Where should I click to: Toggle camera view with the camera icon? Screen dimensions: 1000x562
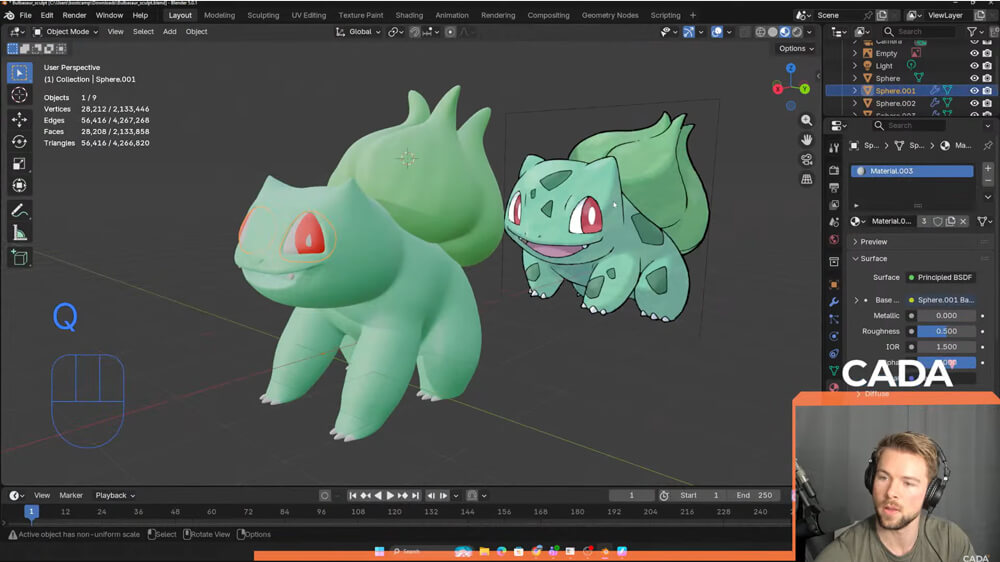click(x=807, y=160)
